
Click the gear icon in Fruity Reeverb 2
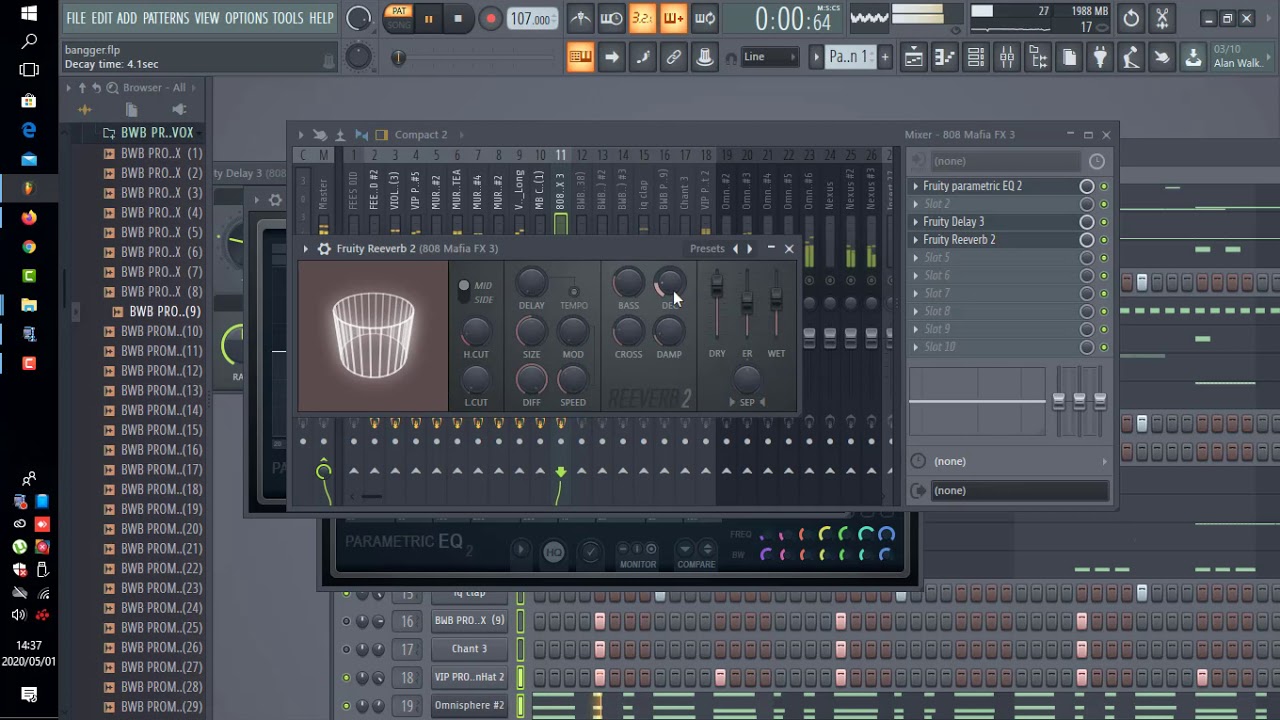coord(324,248)
